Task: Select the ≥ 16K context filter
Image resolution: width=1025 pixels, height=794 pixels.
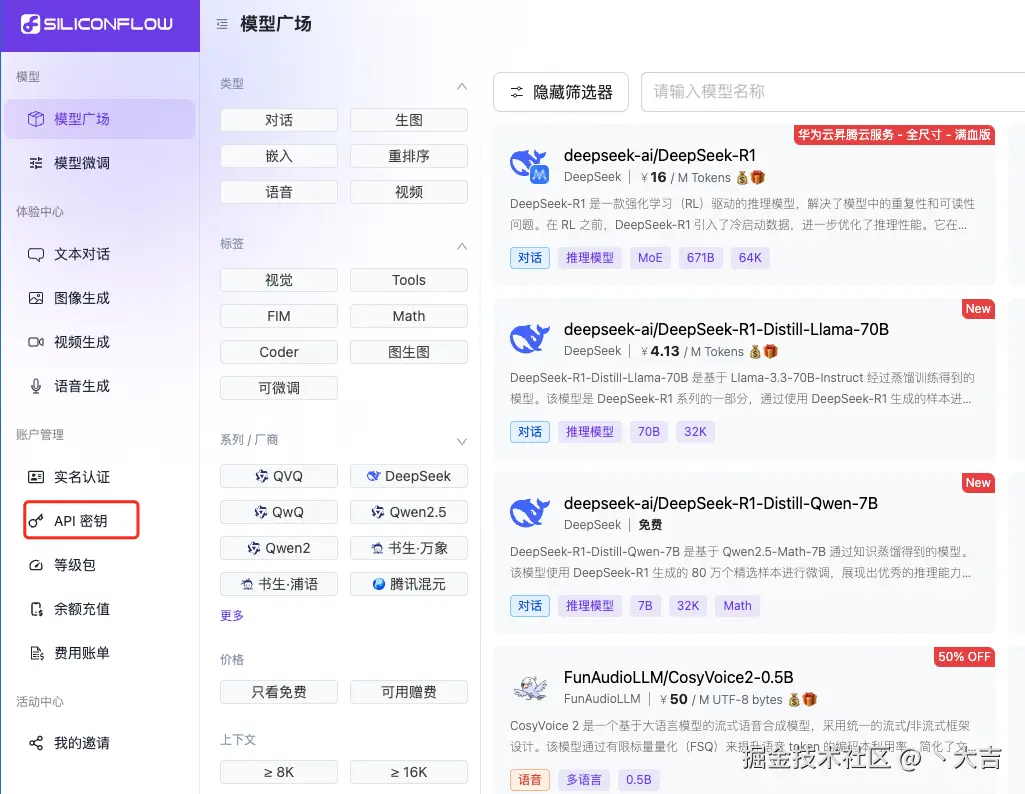Action: pos(409,772)
